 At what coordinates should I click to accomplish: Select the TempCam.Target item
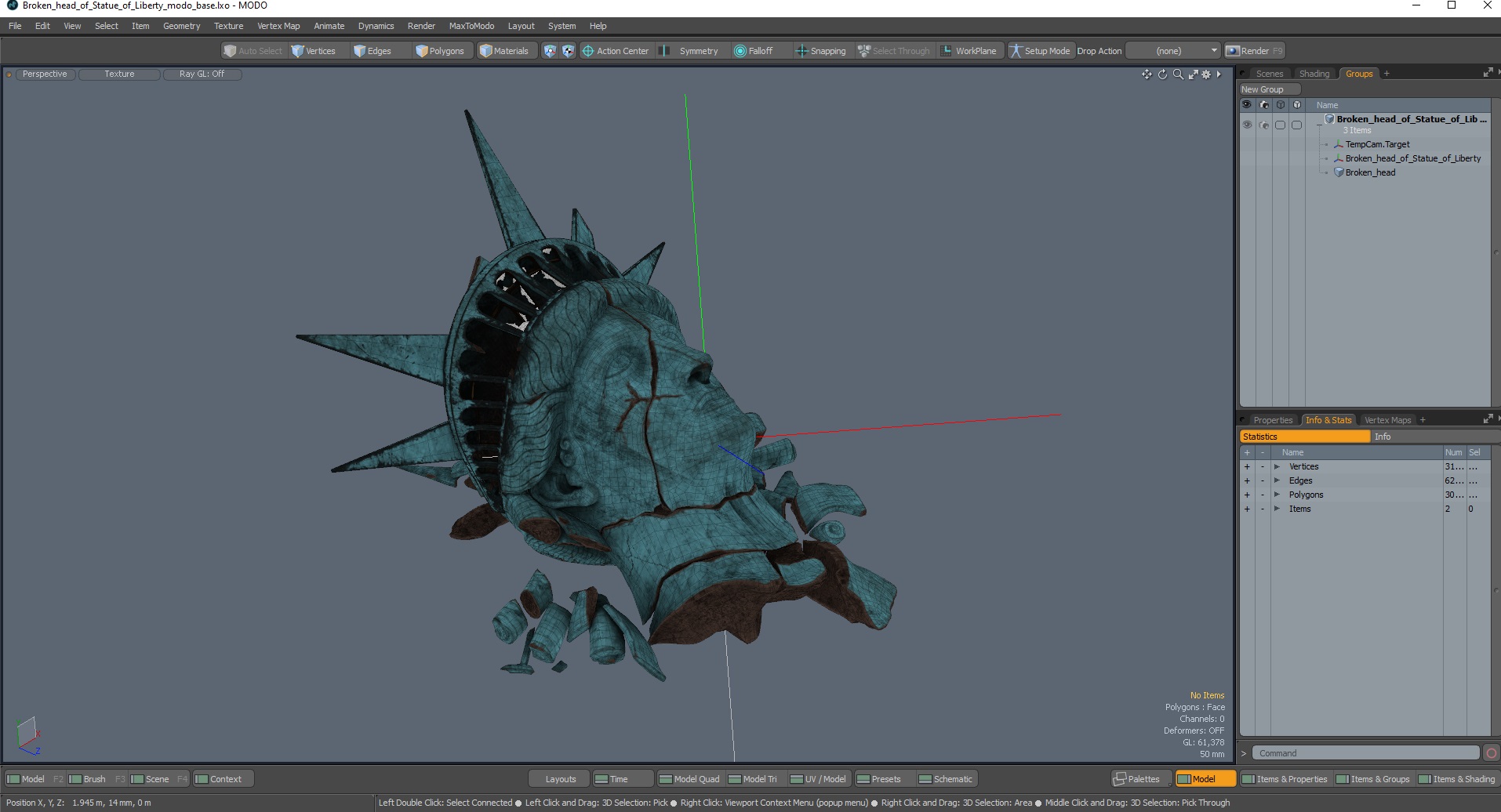[x=1377, y=144]
